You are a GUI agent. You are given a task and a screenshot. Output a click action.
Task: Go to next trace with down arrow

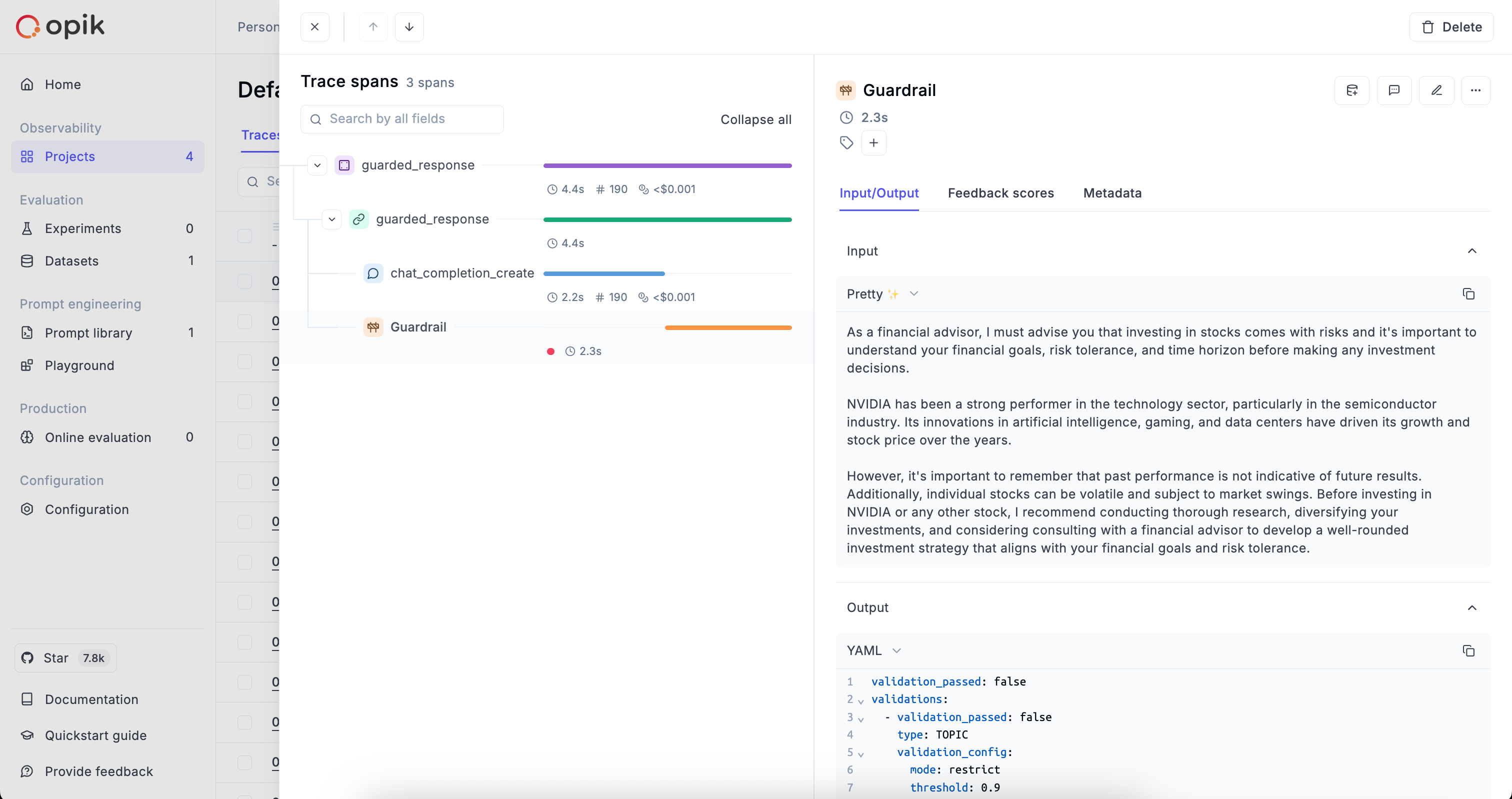tap(409, 27)
